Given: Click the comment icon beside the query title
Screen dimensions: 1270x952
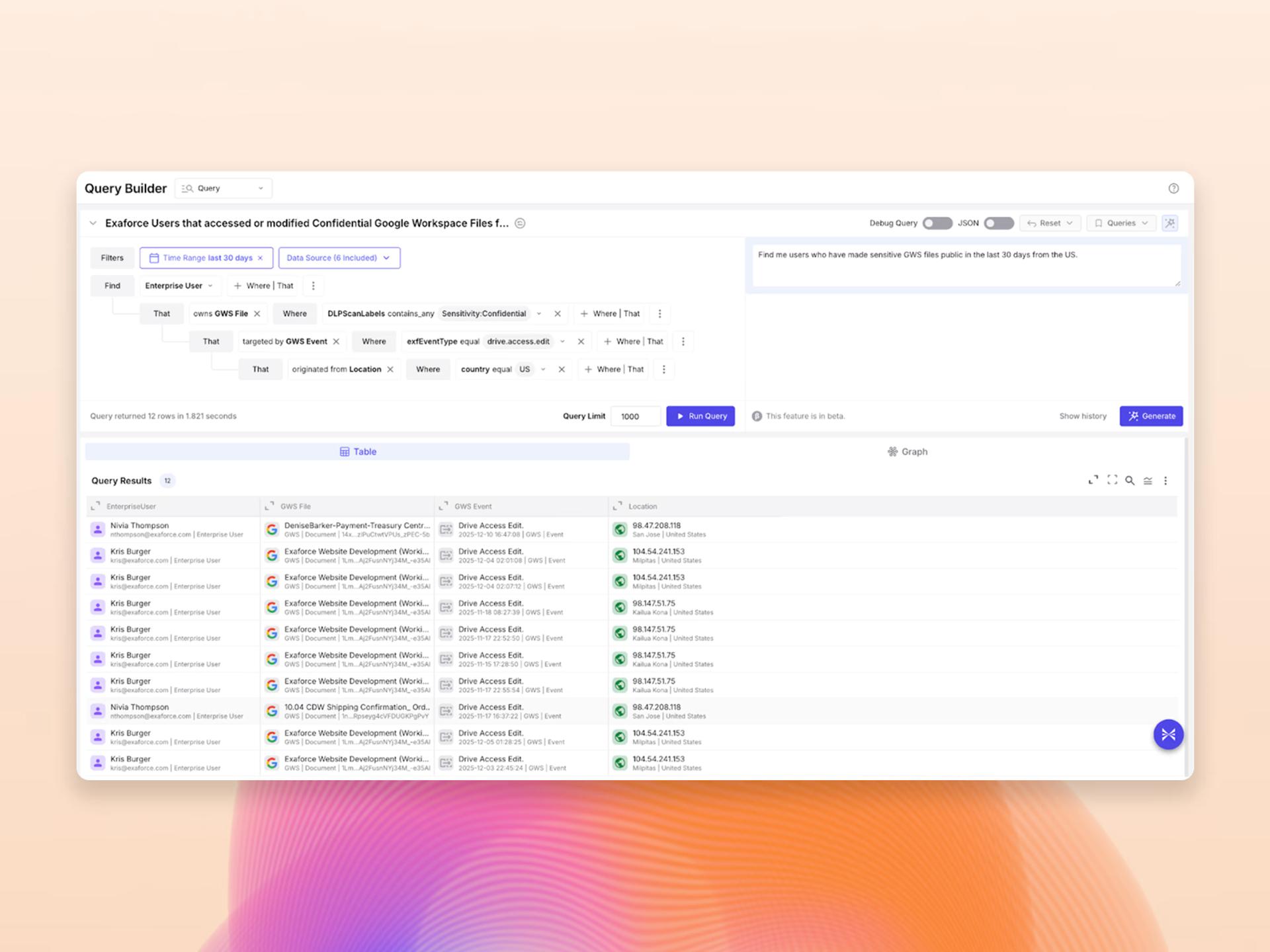Looking at the screenshot, I should 520,223.
